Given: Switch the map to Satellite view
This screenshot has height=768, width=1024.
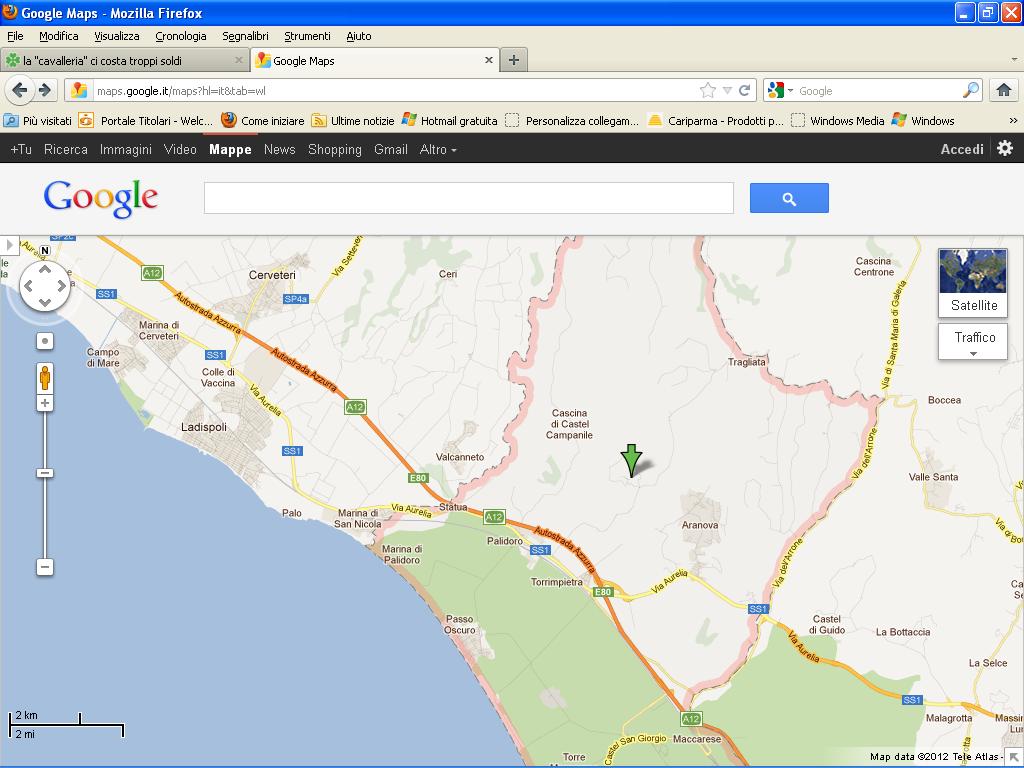Looking at the screenshot, I should (x=973, y=283).
